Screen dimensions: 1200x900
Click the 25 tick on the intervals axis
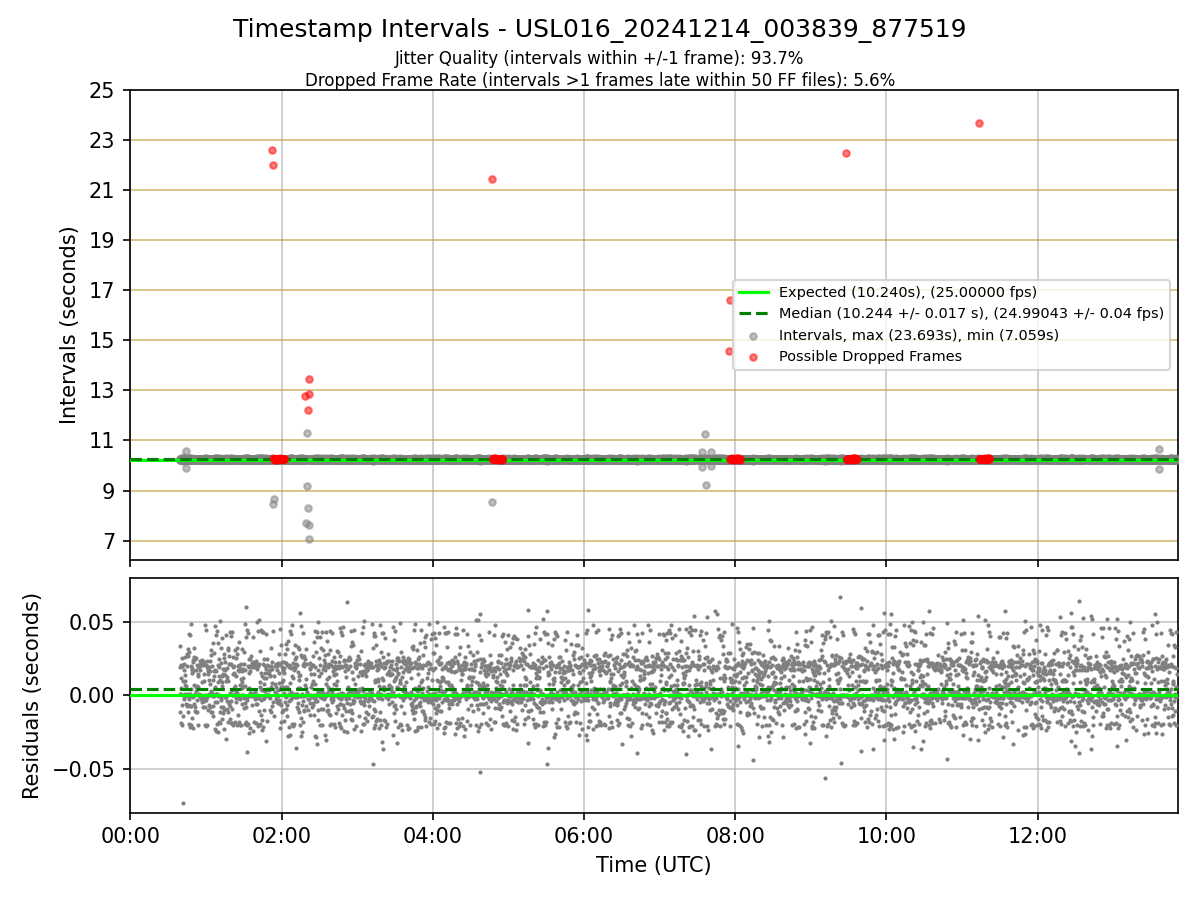101,91
